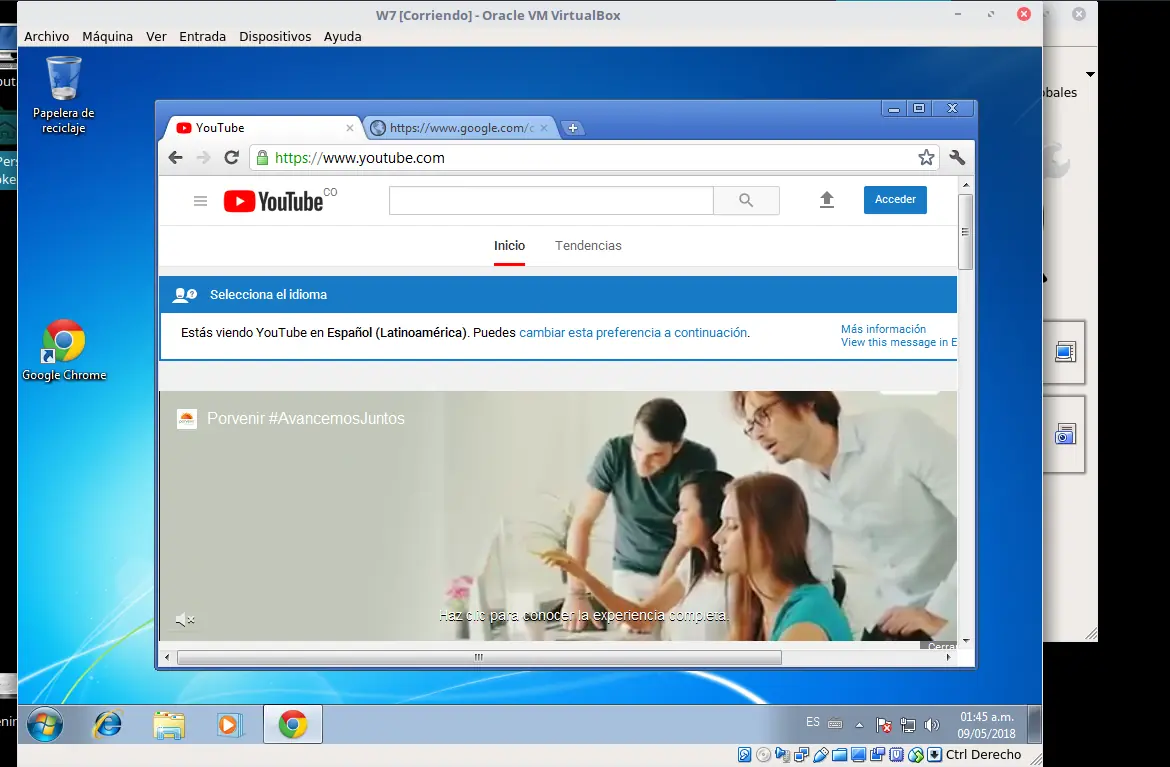This screenshot has width=1170, height=767.
Task: Unmute the Porvenir video with speaker icon
Action: 184,619
